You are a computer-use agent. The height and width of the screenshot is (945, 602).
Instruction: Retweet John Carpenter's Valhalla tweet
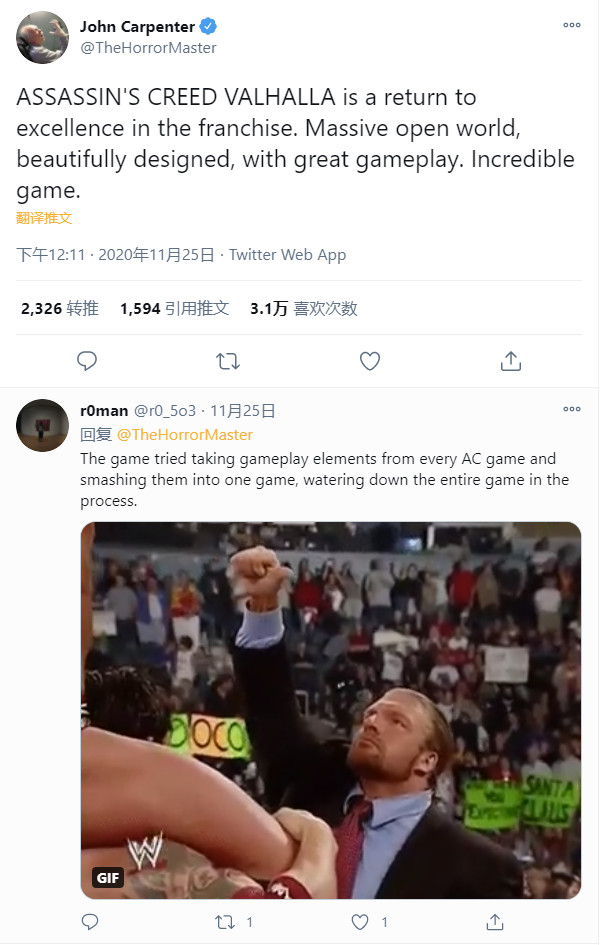point(228,361)
